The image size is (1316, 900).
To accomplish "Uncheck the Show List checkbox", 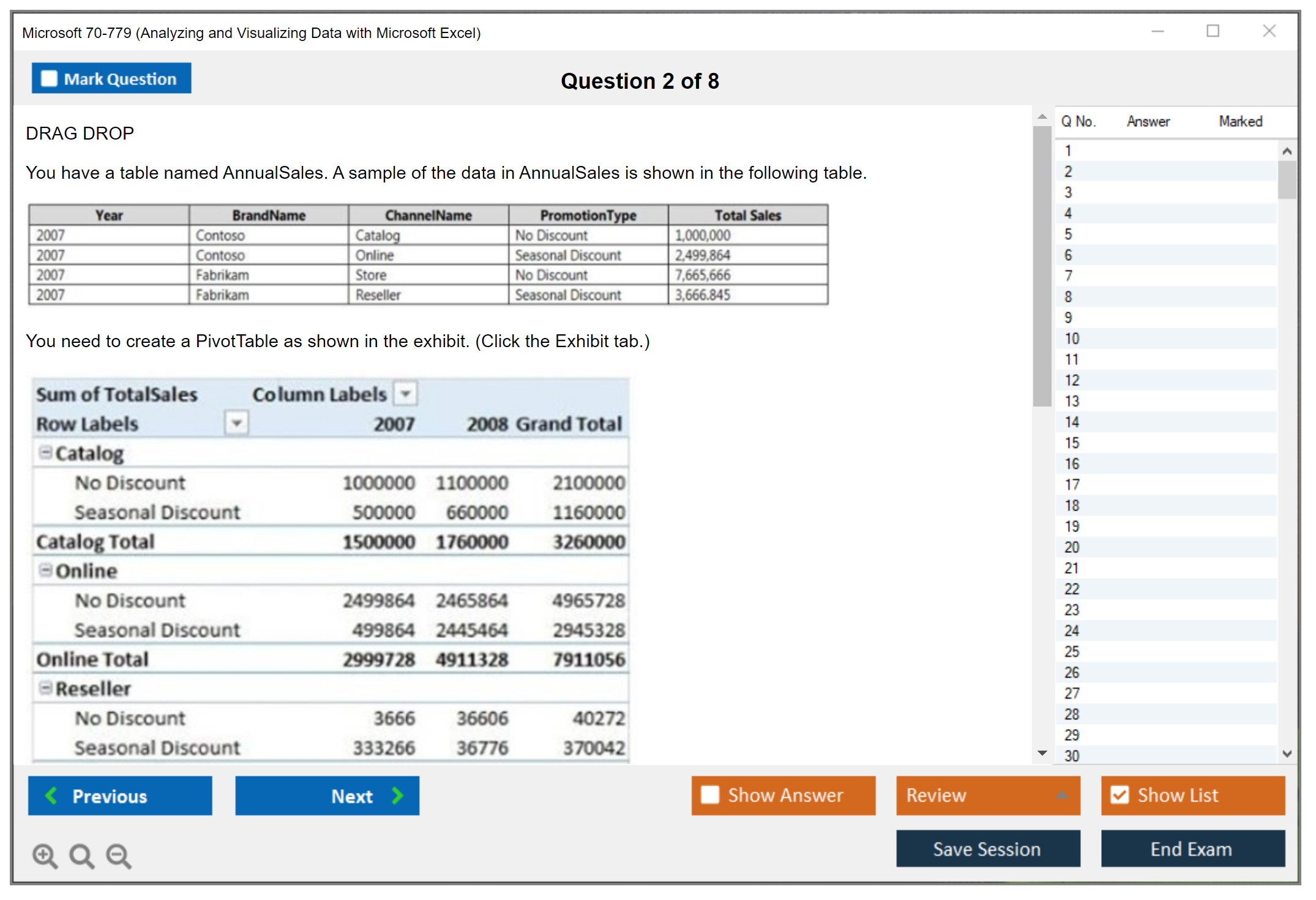I will click(x=1120, y=795).
